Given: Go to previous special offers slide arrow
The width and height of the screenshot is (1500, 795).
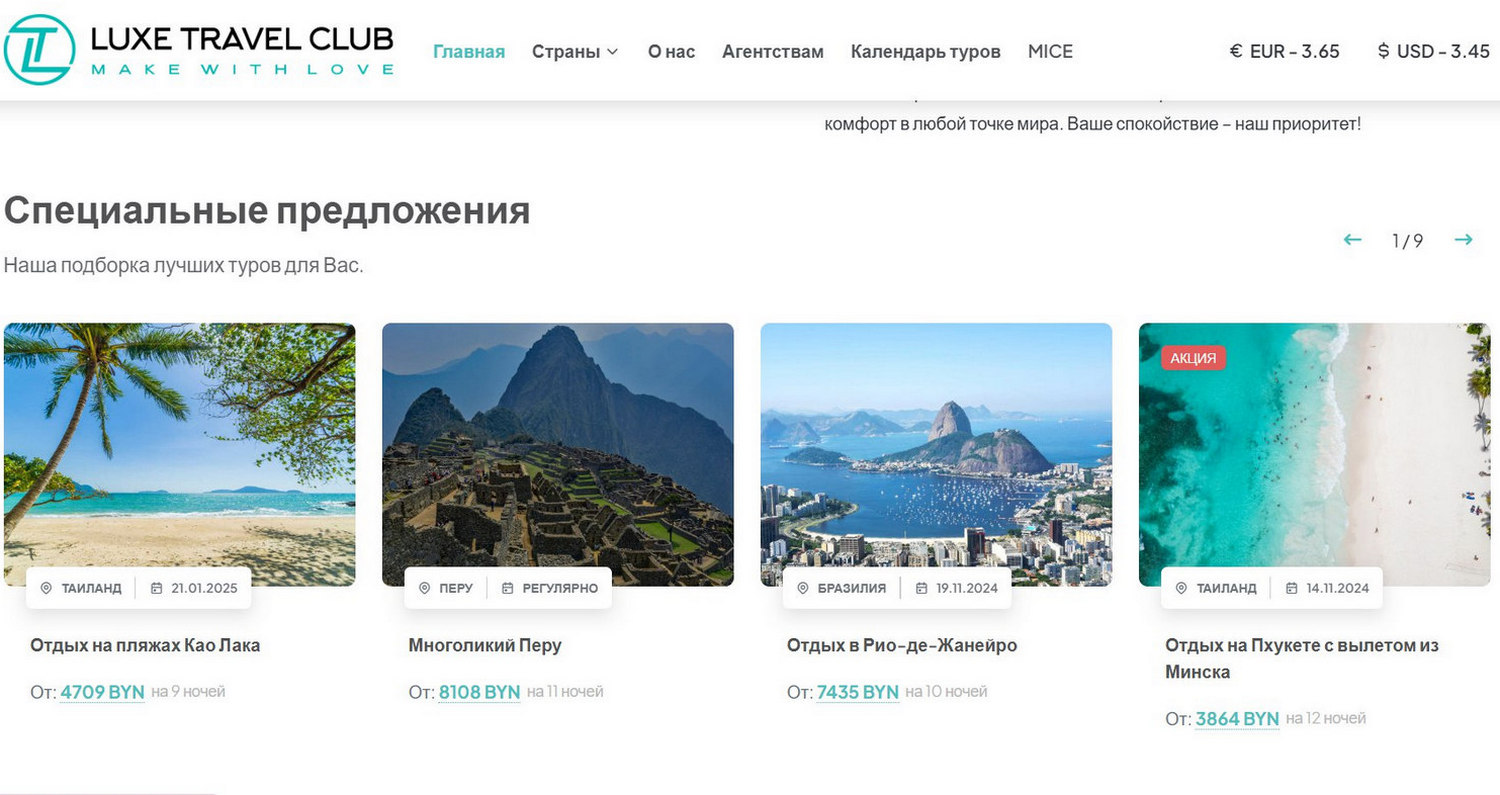Looking at the screenshot, I should pyautogui.click(x=1352, y=240).
